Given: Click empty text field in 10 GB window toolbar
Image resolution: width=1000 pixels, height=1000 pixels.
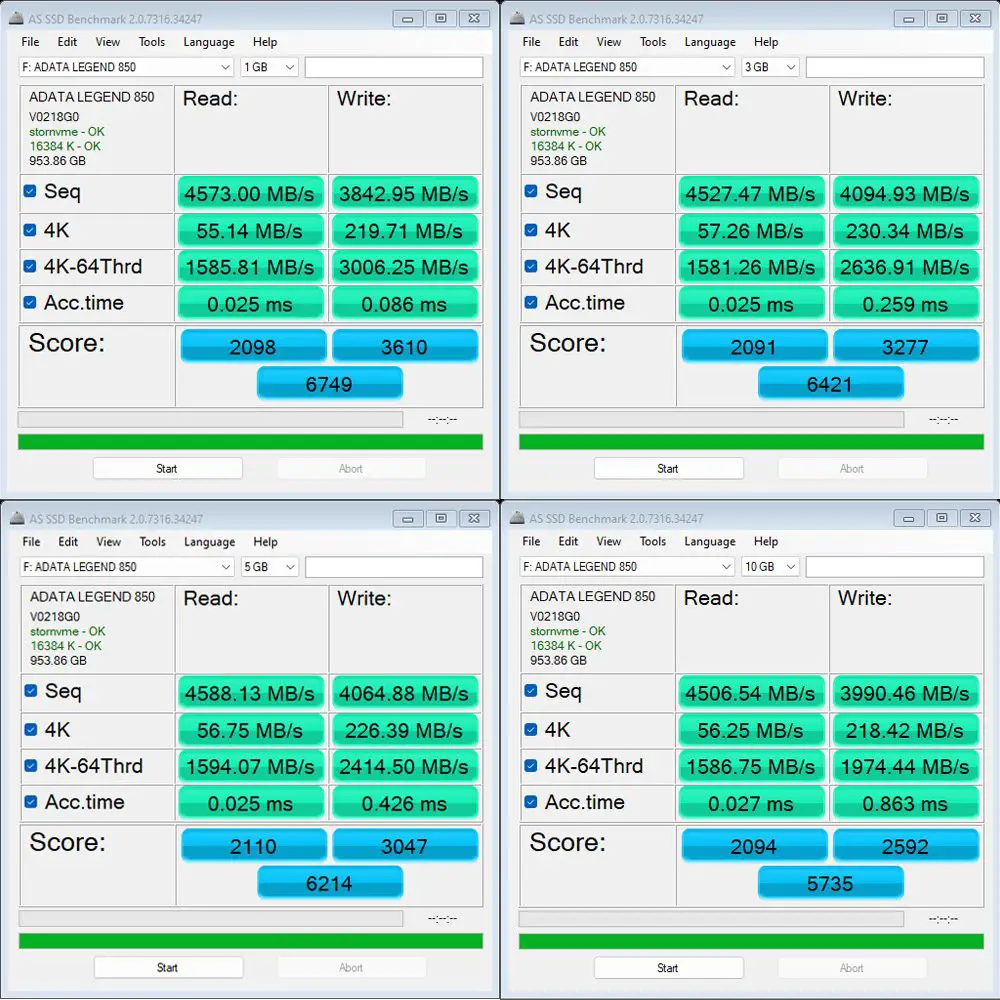Looking at the screenshot, I should [895, 566].
